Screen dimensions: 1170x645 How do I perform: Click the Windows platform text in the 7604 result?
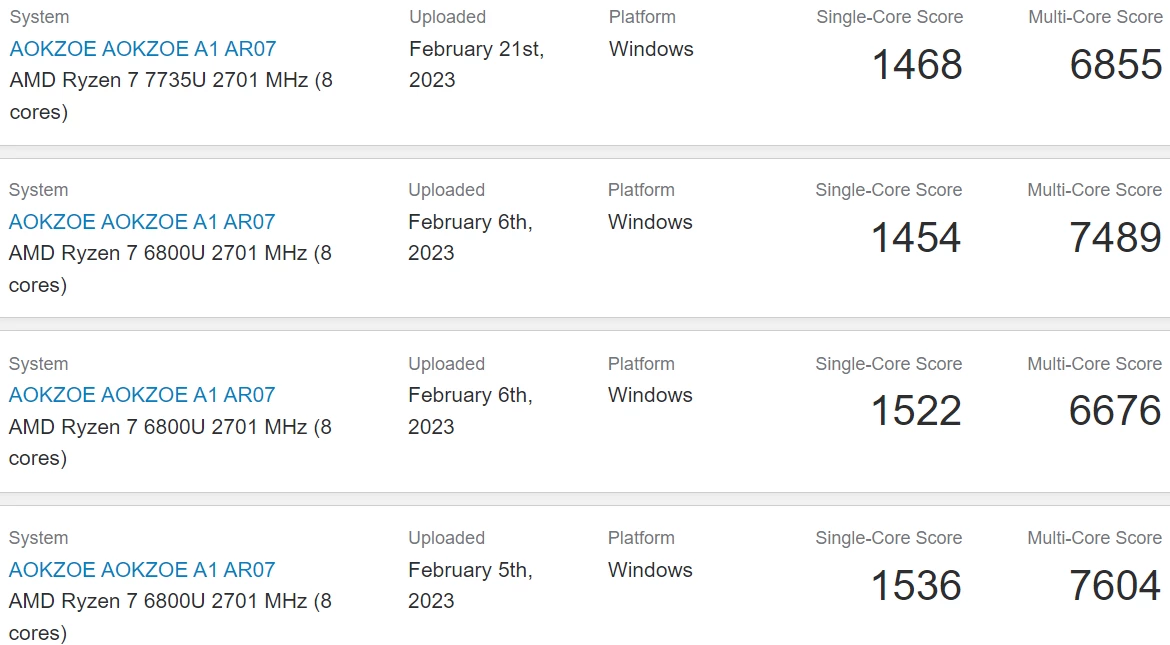650,570
